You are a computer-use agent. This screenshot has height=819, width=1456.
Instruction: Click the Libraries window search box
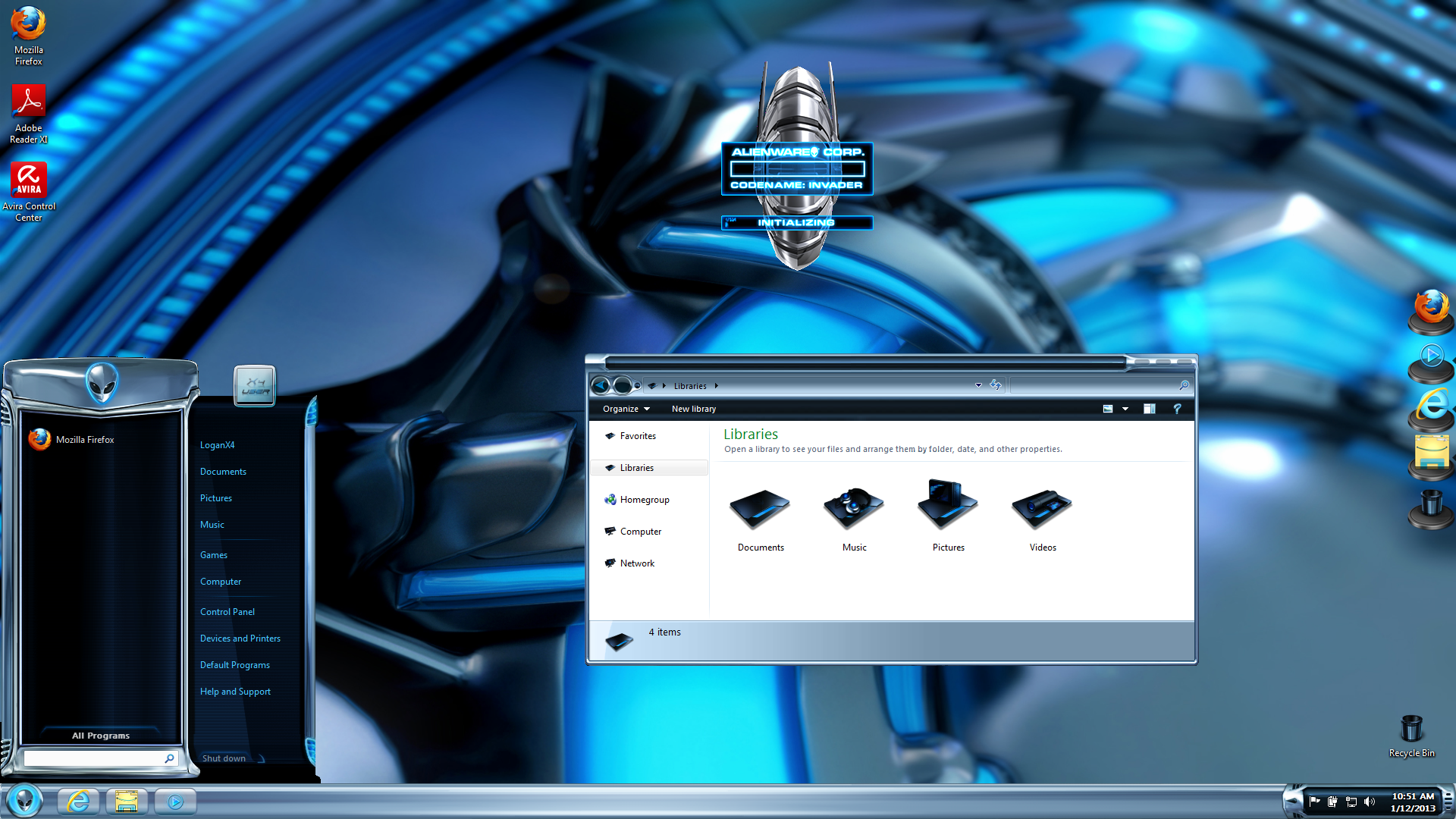[x=1101, y=385]
